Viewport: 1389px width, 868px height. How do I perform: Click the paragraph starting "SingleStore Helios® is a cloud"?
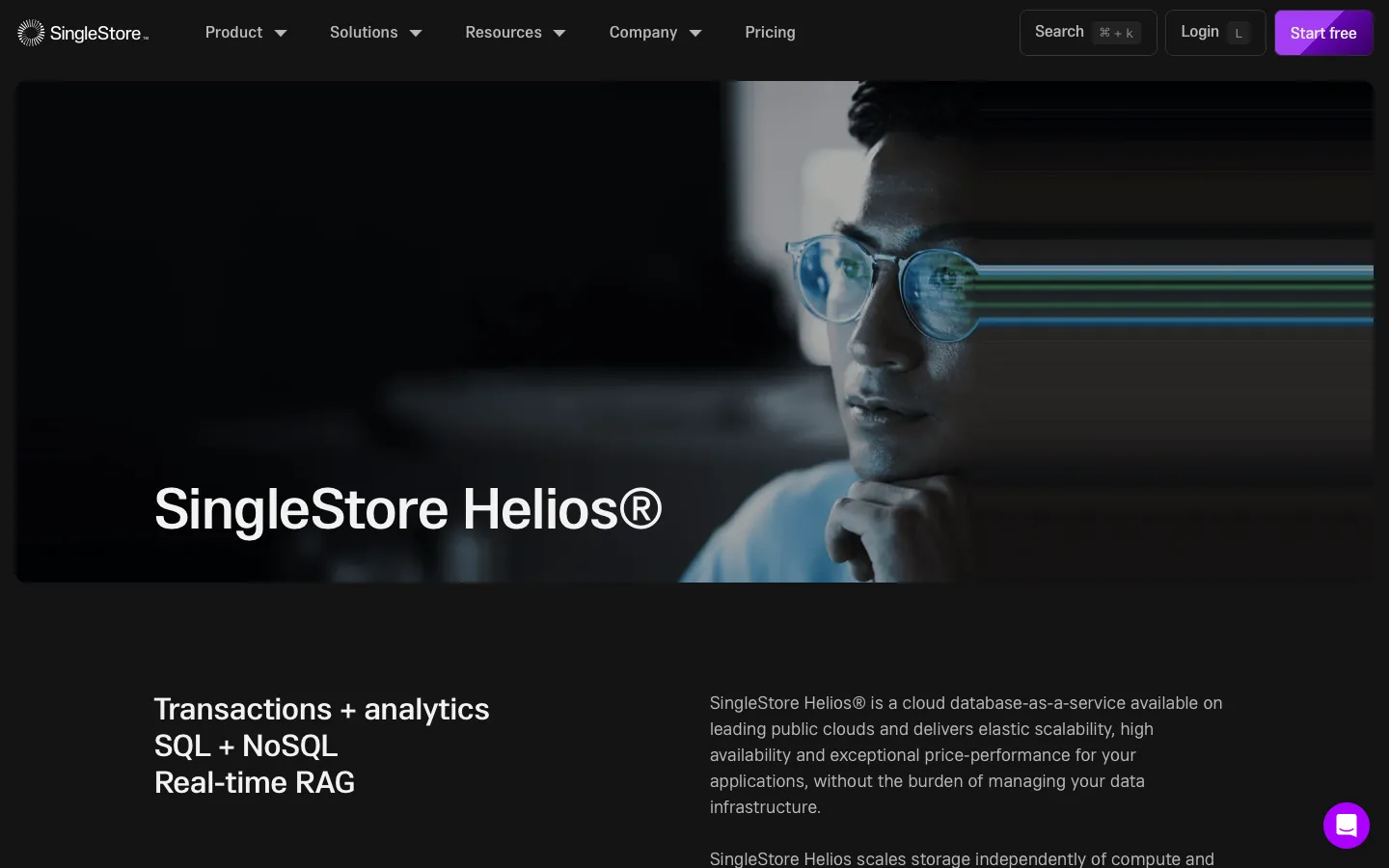pos(967,755)
